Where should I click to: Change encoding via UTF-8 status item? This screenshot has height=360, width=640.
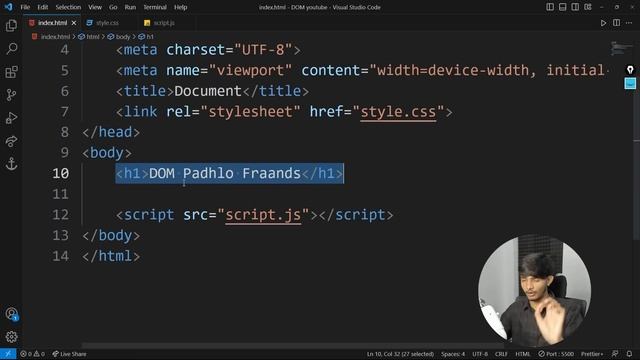pos(480,354)
